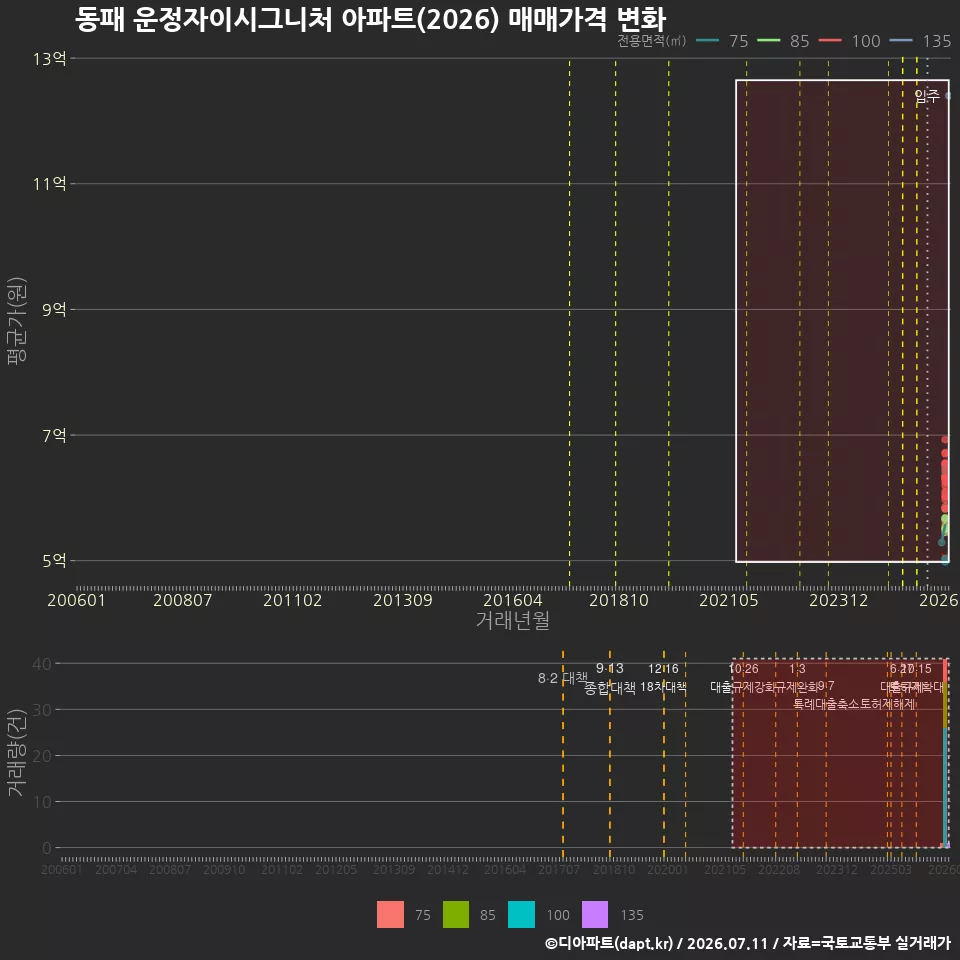Click '201412' on the volume chart axis
Image resolution: width=960 pixels, height=960 pixels.
click(x=448, y=869)
